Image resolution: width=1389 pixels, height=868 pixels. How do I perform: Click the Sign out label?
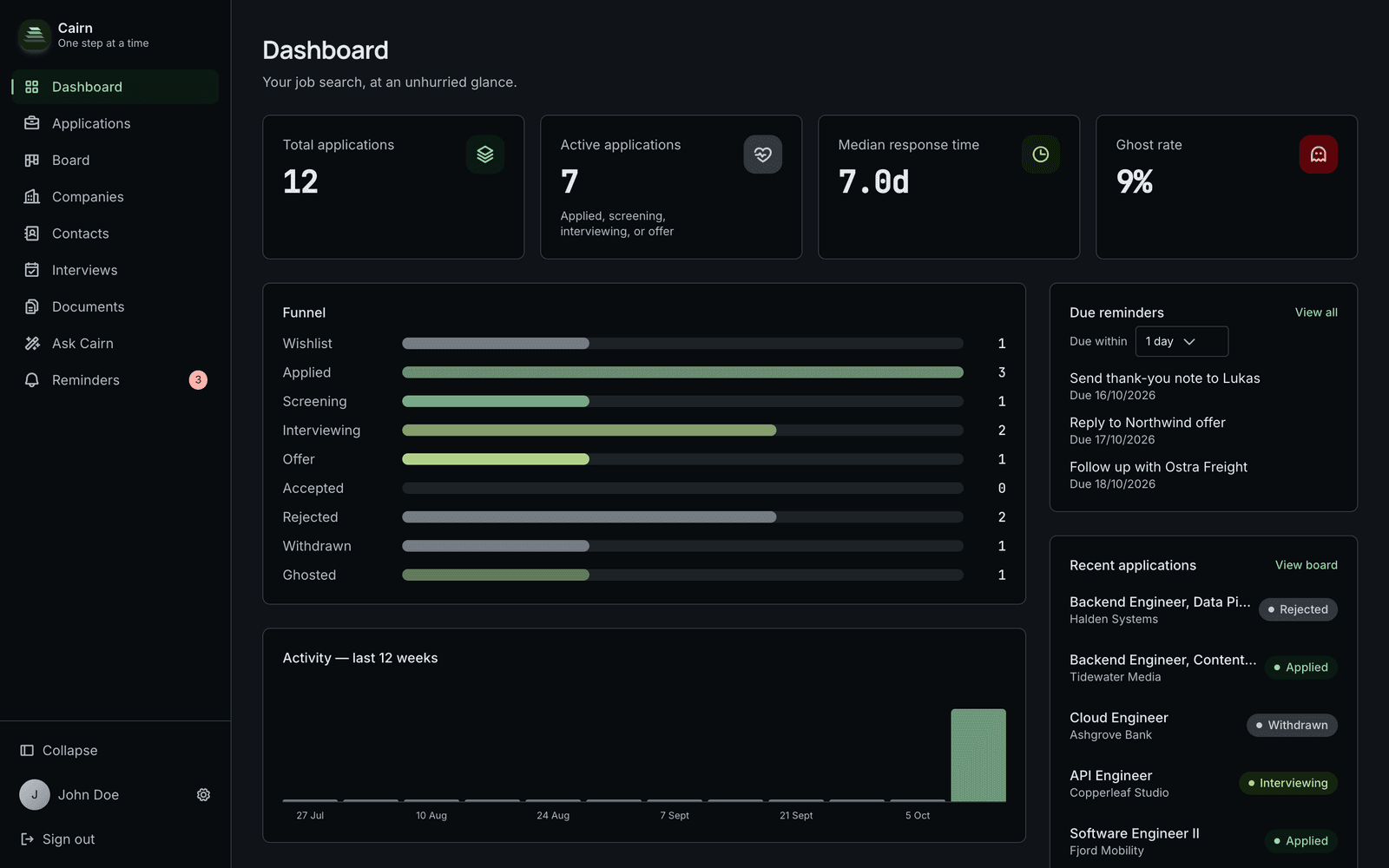pos(69,839)
